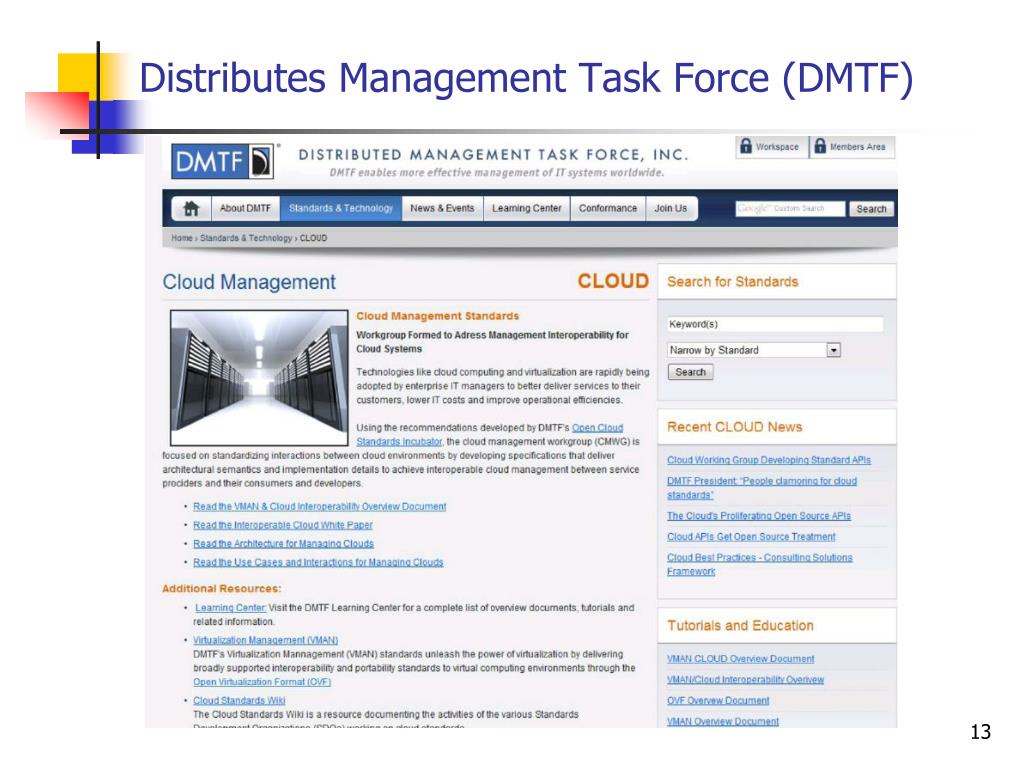Image resolution: width=1024 pixels, height=768 pixels.
Task: Open Cloud APIs Get Open Source Treatment
Action: tap(751, 537)
